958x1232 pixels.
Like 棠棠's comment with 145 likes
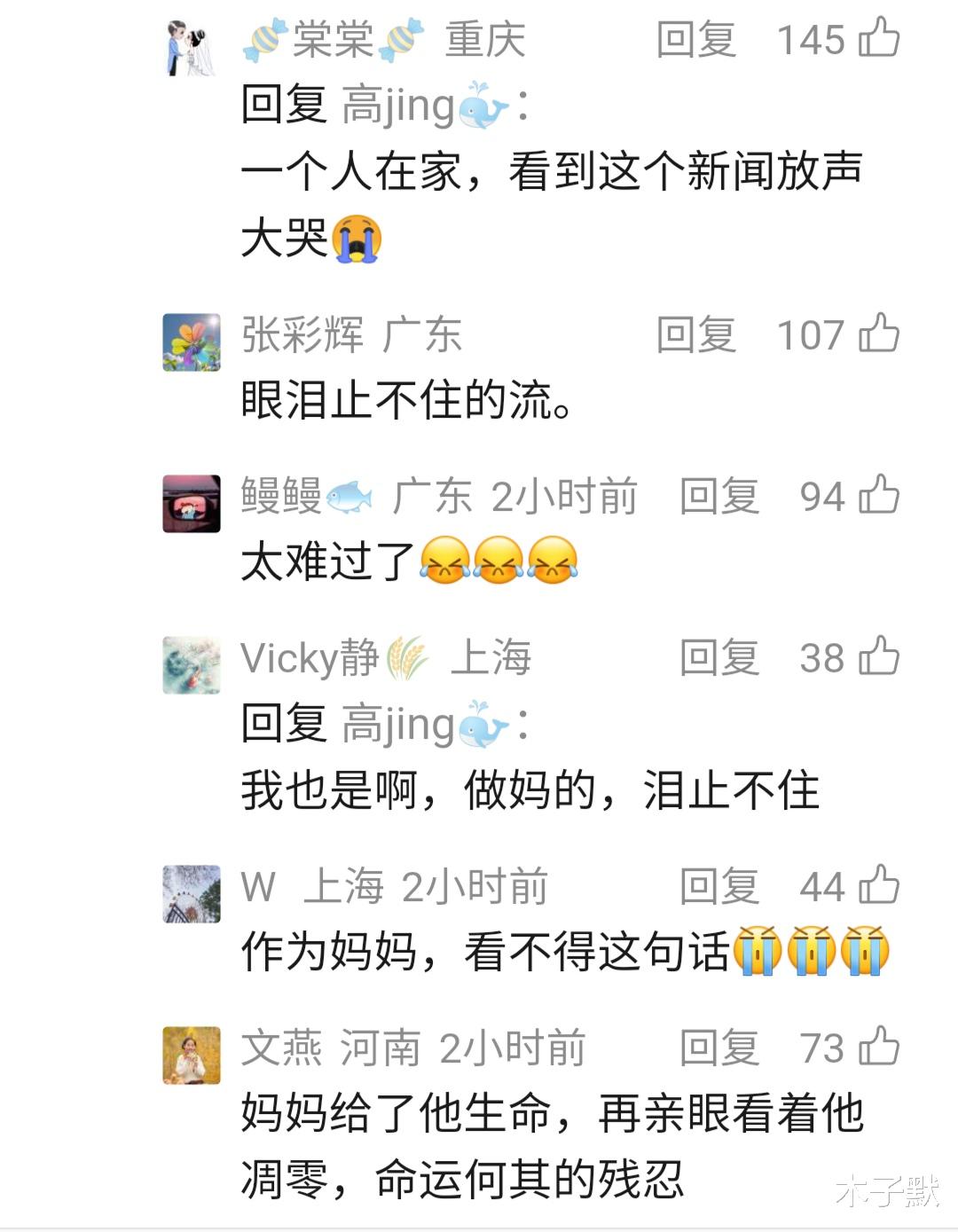[x=879, y=38]
